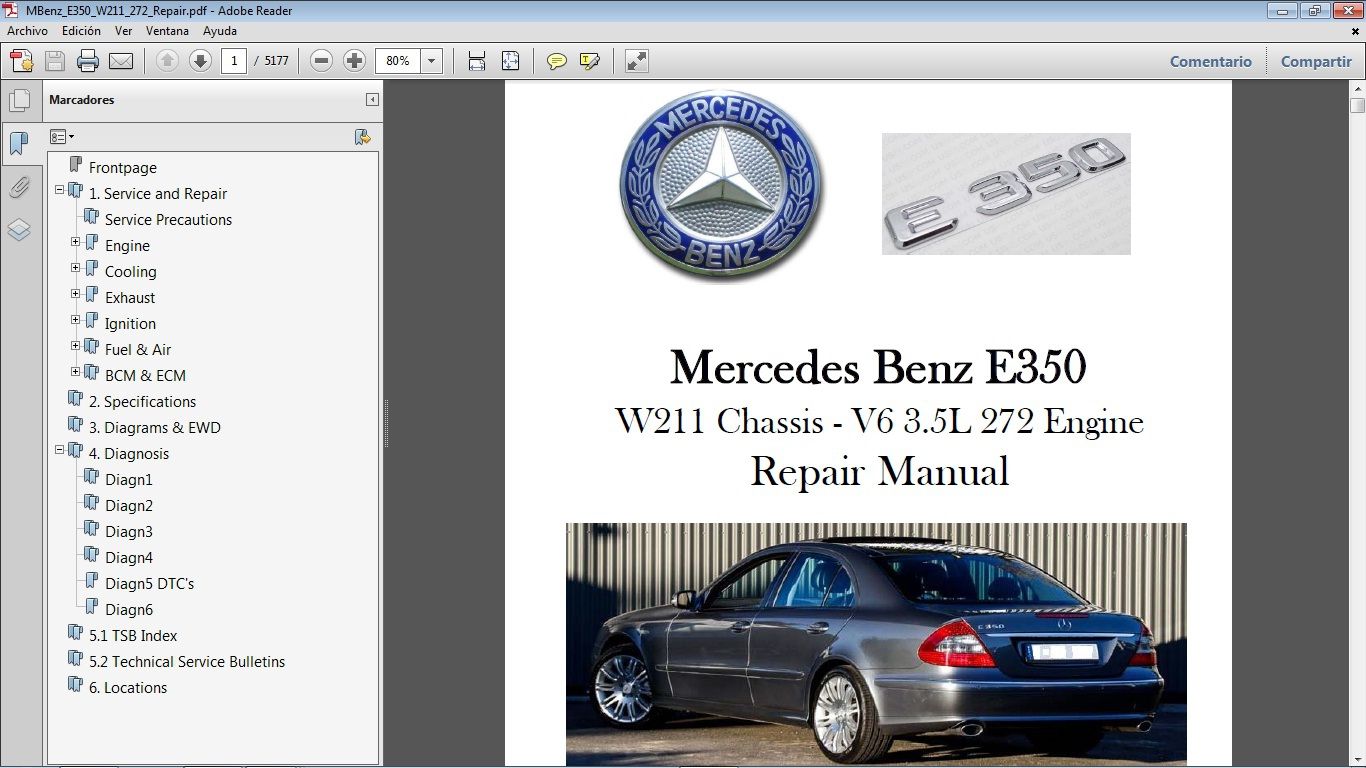Add a sticky note comment

click(555, 61)
